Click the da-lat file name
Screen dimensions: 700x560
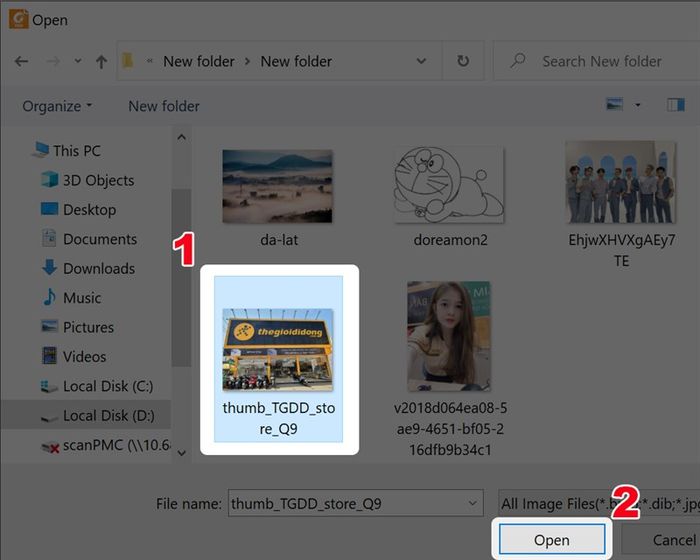[x=279, y=240]
